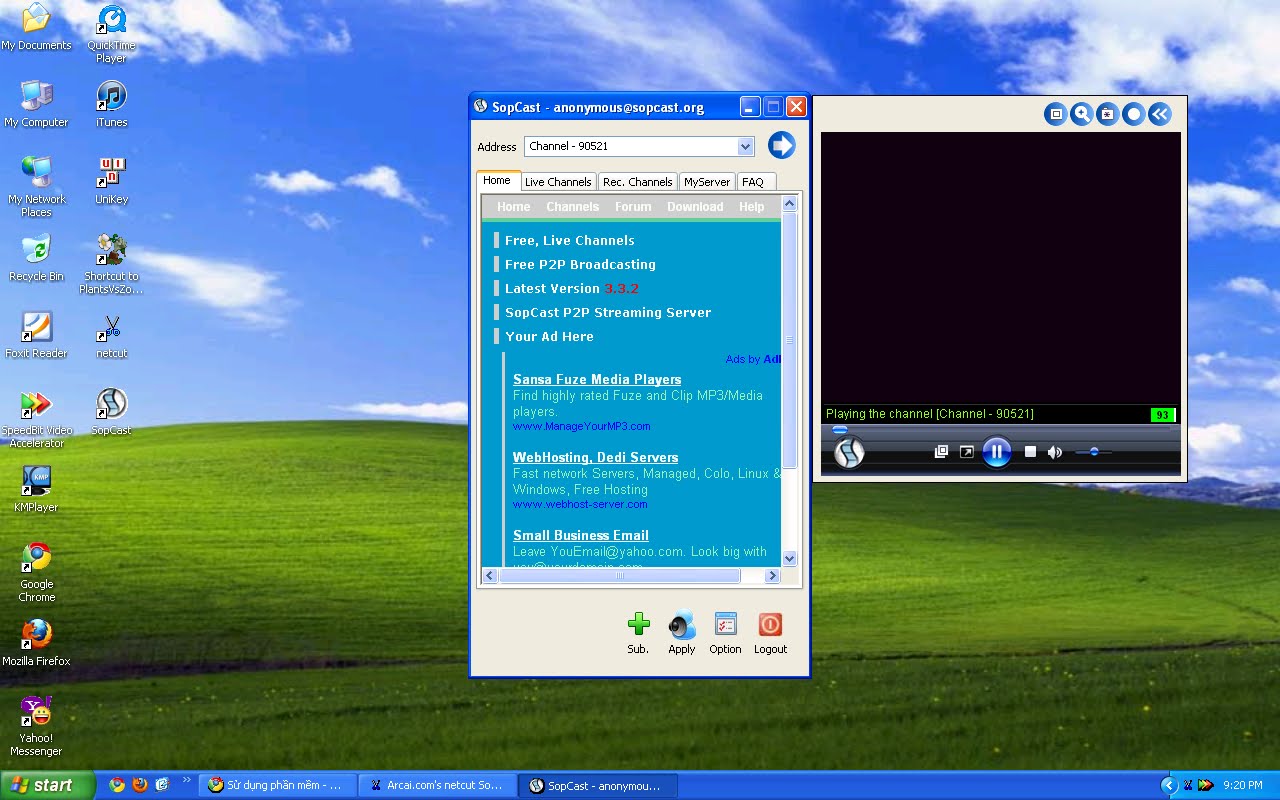The width and height of the screenshot is (1280, 800).
Task: Expand the Quick Launch overflow chevron
Action: [x=186, y=781]
